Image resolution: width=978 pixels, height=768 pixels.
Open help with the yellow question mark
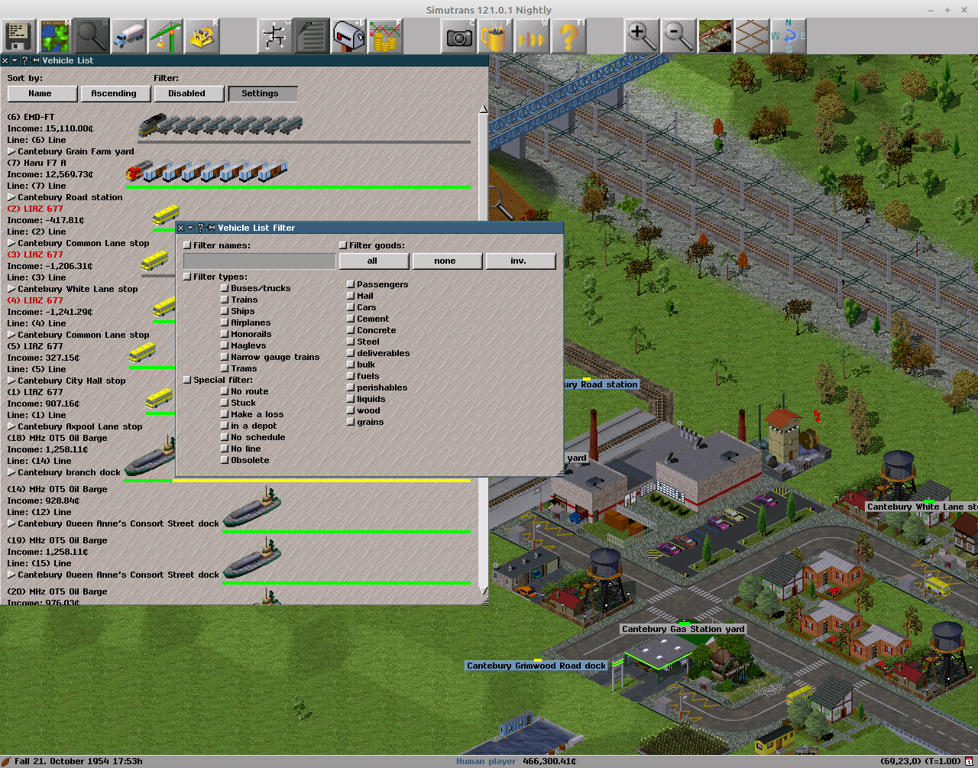point(568,37)
